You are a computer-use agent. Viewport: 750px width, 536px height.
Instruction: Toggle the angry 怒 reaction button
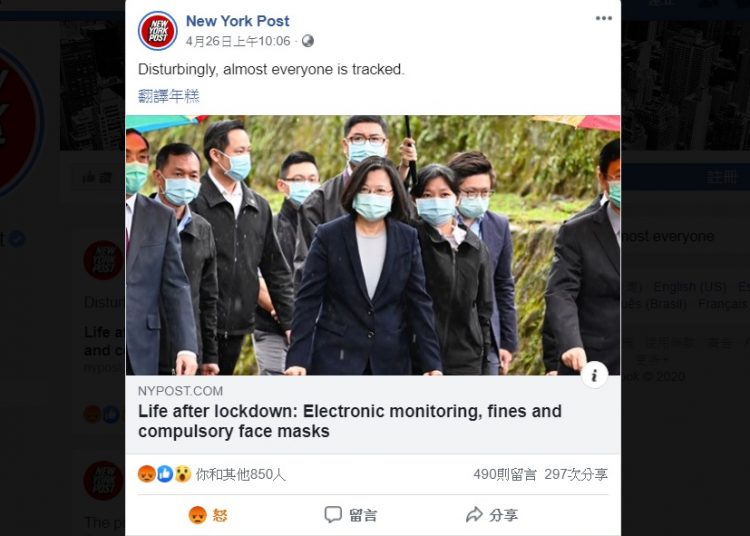pos(208,515)
